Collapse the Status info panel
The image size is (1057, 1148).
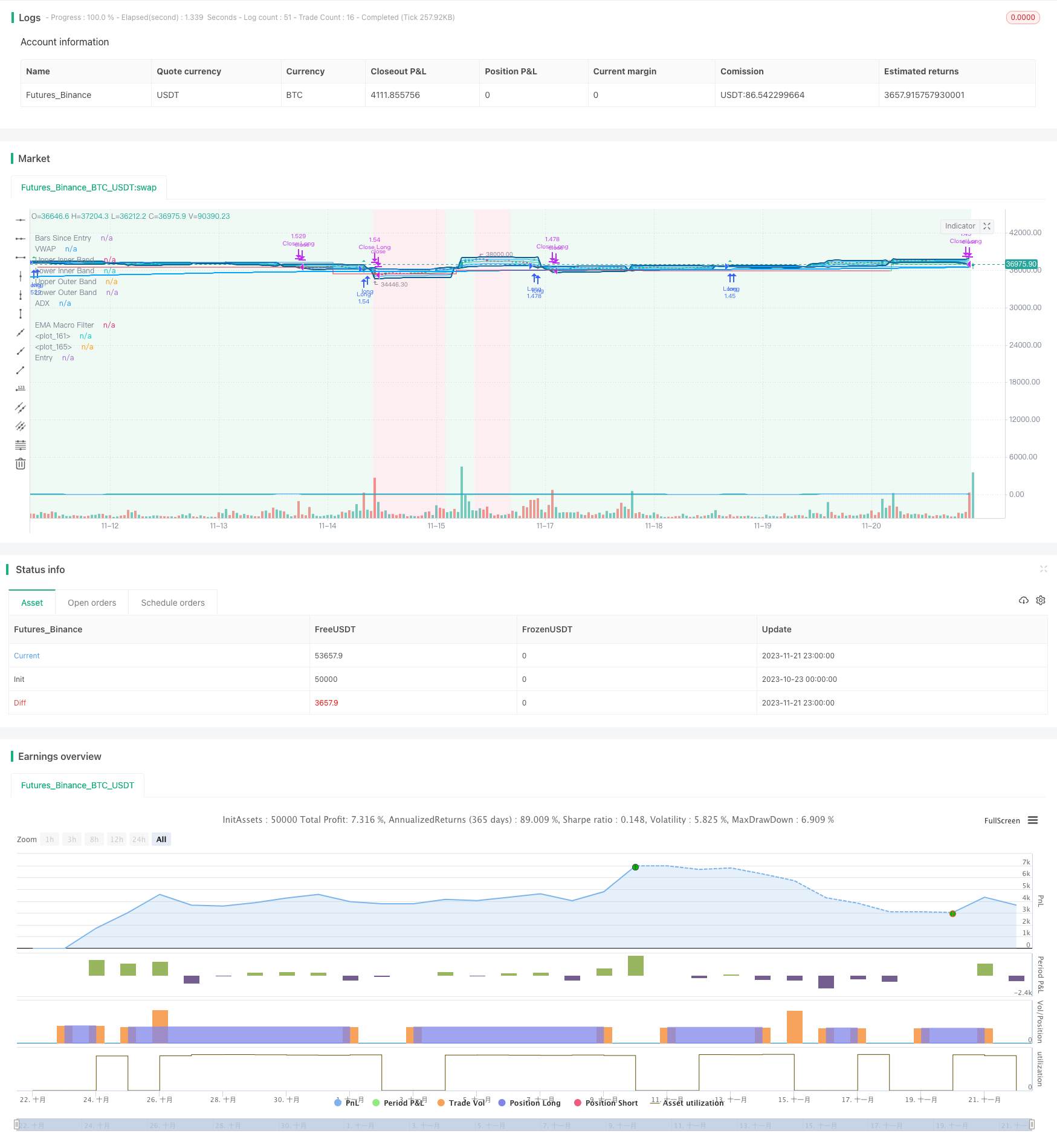pyautogui.click(x=1043, y=569)
